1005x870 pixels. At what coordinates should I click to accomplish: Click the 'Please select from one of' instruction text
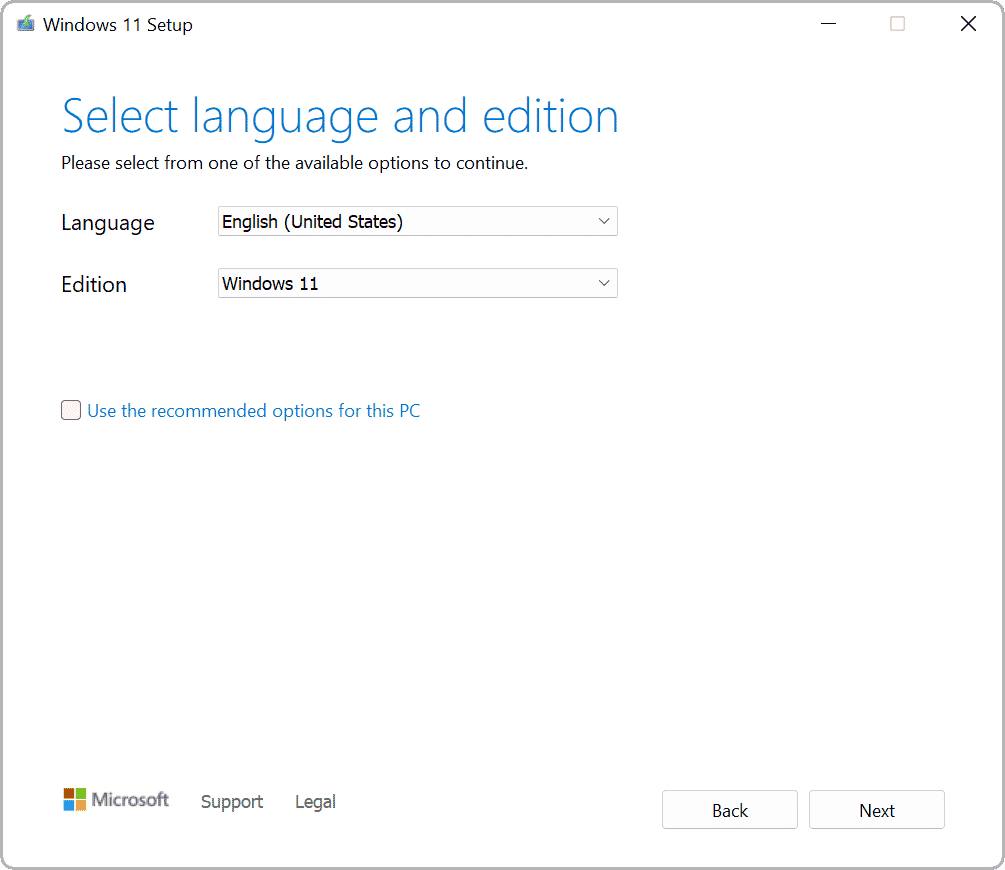(295, 163)
